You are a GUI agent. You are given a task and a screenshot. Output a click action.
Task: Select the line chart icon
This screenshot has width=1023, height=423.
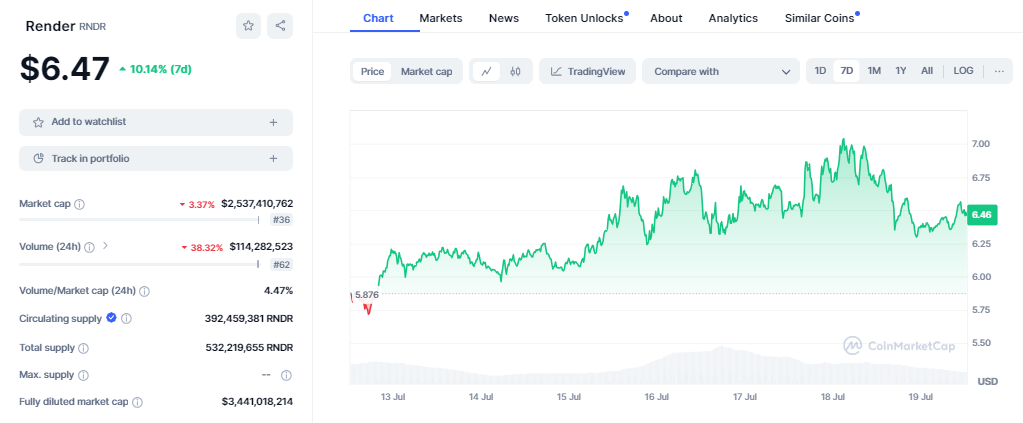[486, 72]
